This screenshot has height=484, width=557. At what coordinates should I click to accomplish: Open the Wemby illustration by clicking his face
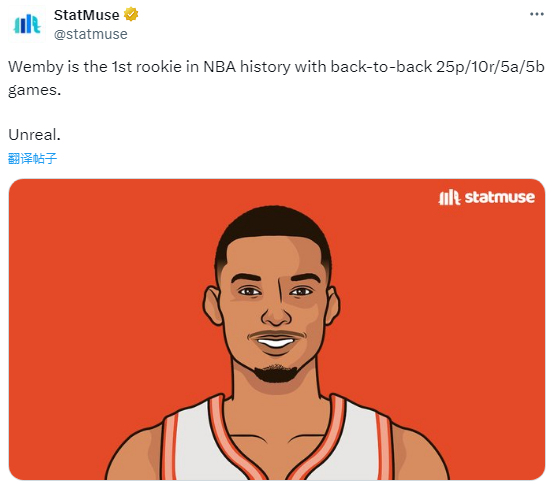[x=274, y=306]
